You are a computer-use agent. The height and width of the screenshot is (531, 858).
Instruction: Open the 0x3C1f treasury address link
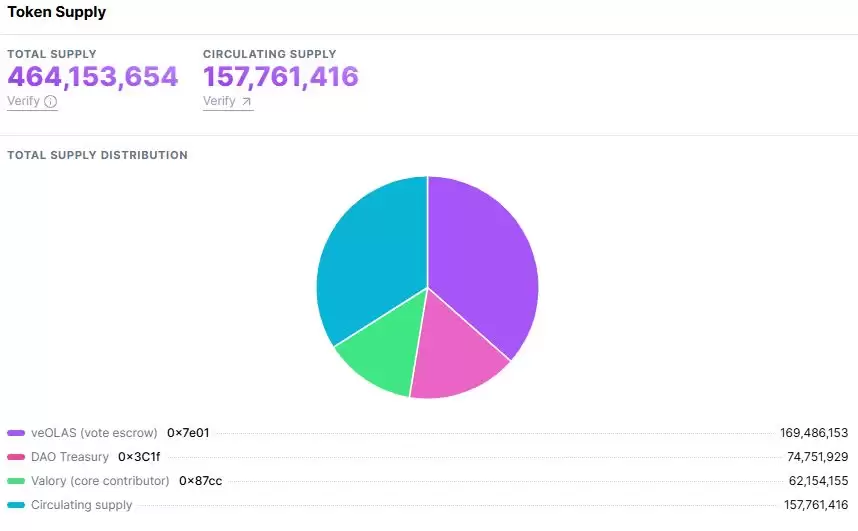tap(139, 457)
